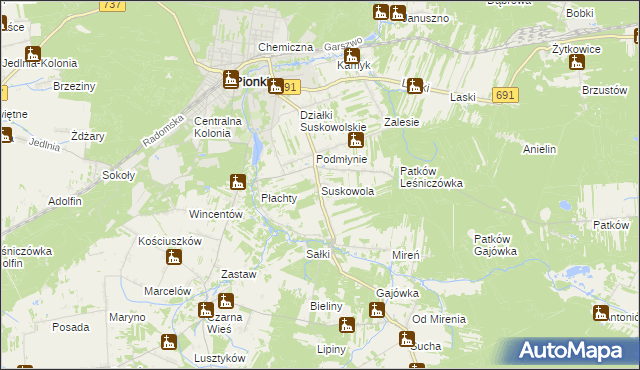Click the Podmłynie label

pos(342,159)
